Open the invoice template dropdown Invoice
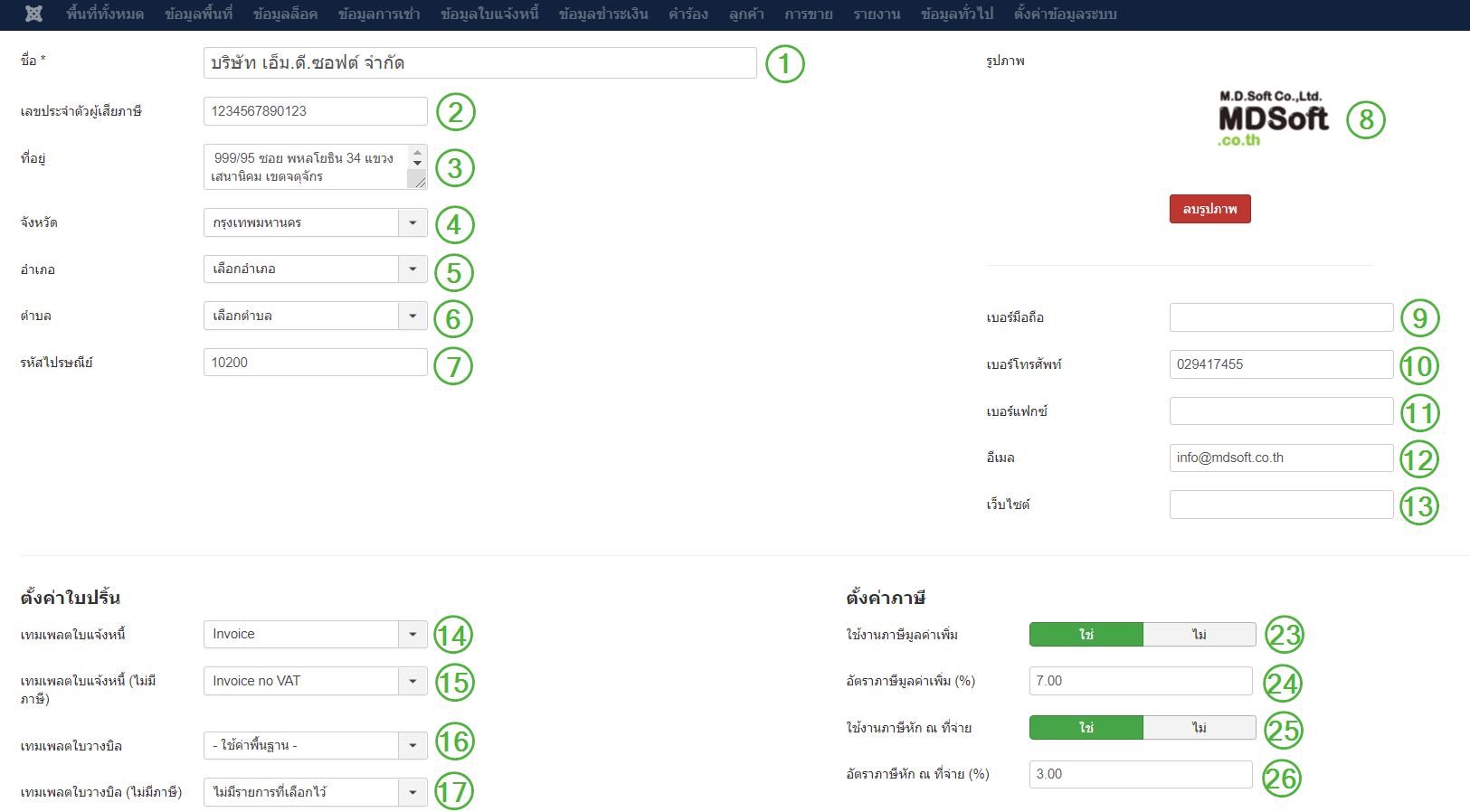 (315, 634)
